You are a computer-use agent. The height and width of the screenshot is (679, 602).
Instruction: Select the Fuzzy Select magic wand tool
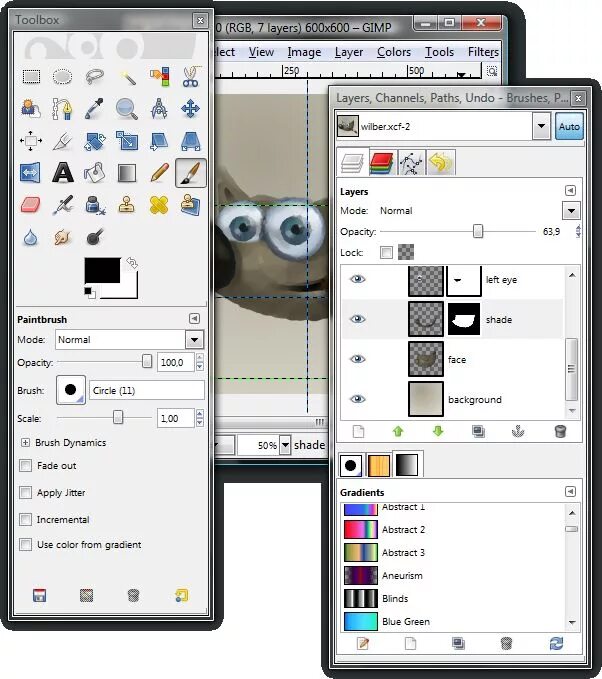tap(127, 77)
